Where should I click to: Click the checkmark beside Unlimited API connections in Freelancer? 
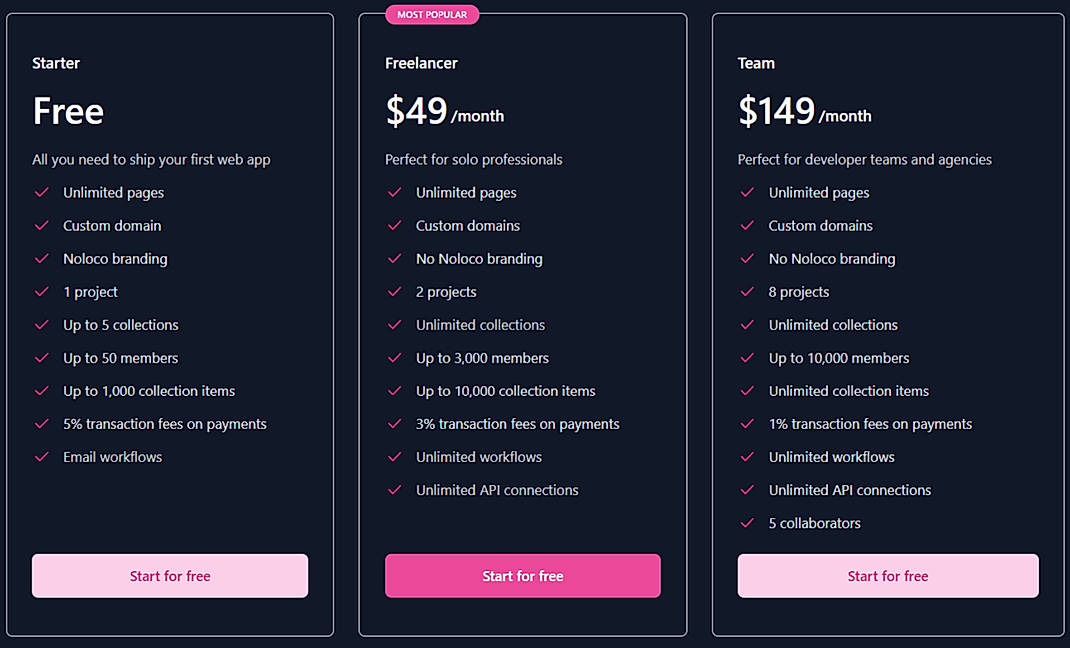pos(394,490)
